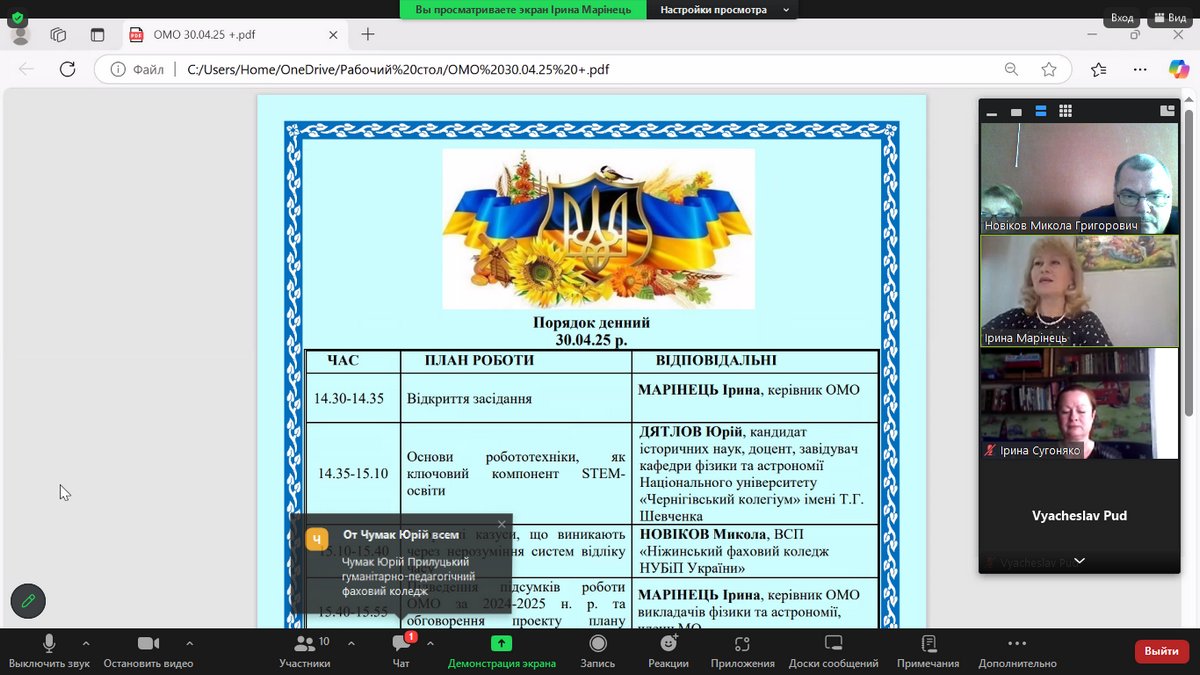Open the Чат chat panel
The height and width of the screenshot is (675, 1200).
(x=401, y=651)
